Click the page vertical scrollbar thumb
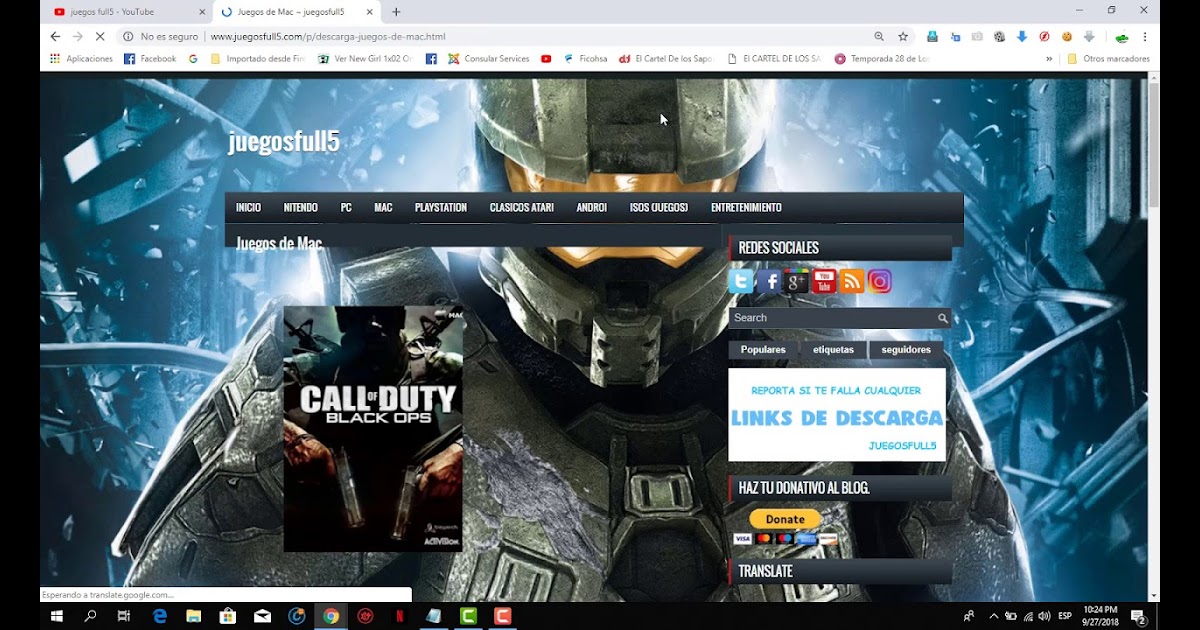The image size is (1200, 630). click(x=1154, y=146)
